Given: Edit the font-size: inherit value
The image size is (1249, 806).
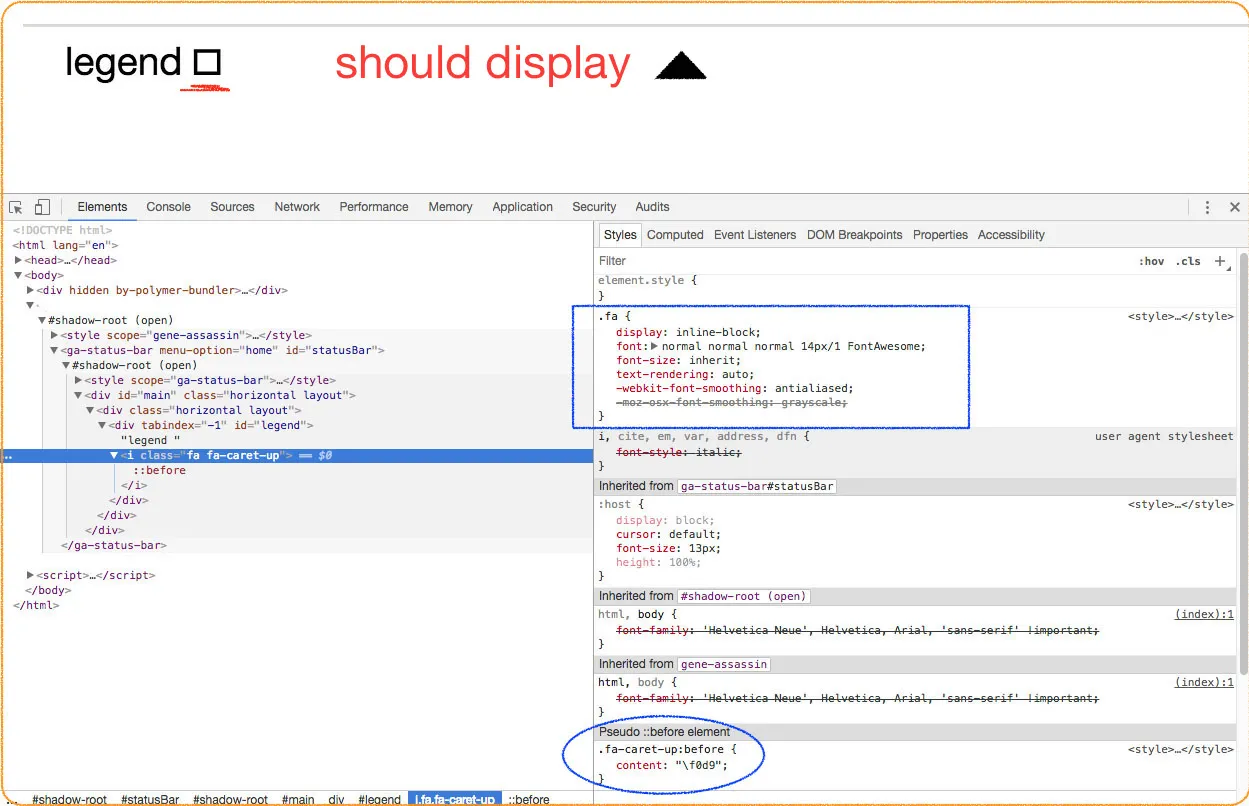Looking at the screenshot, I should [x=710, y=360].
